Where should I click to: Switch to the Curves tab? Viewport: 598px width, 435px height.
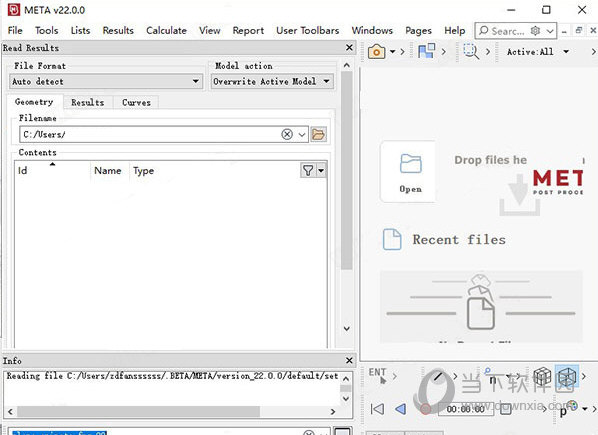137,102
